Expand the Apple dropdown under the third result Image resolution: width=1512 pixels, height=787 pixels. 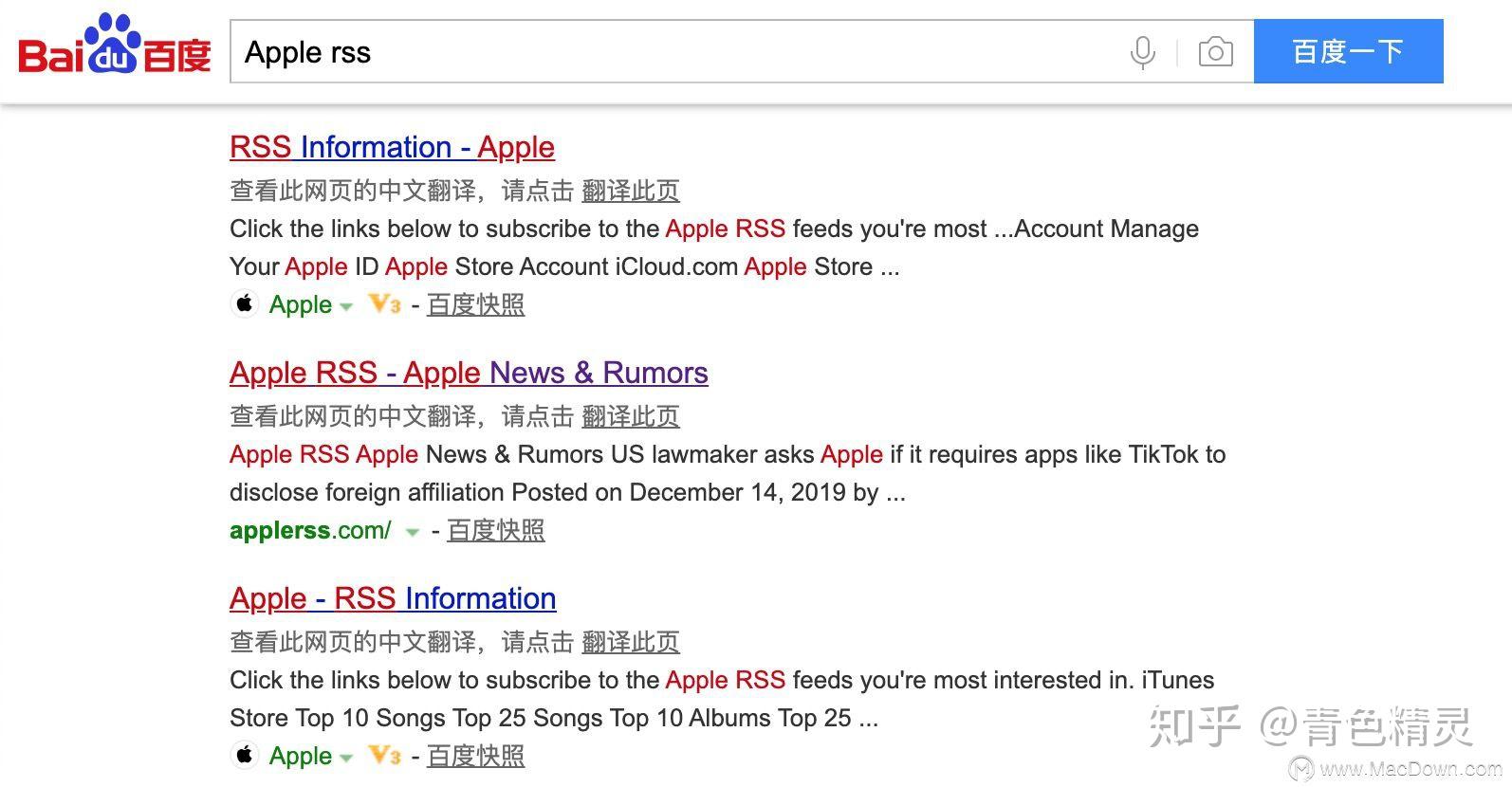click(347, 758)
